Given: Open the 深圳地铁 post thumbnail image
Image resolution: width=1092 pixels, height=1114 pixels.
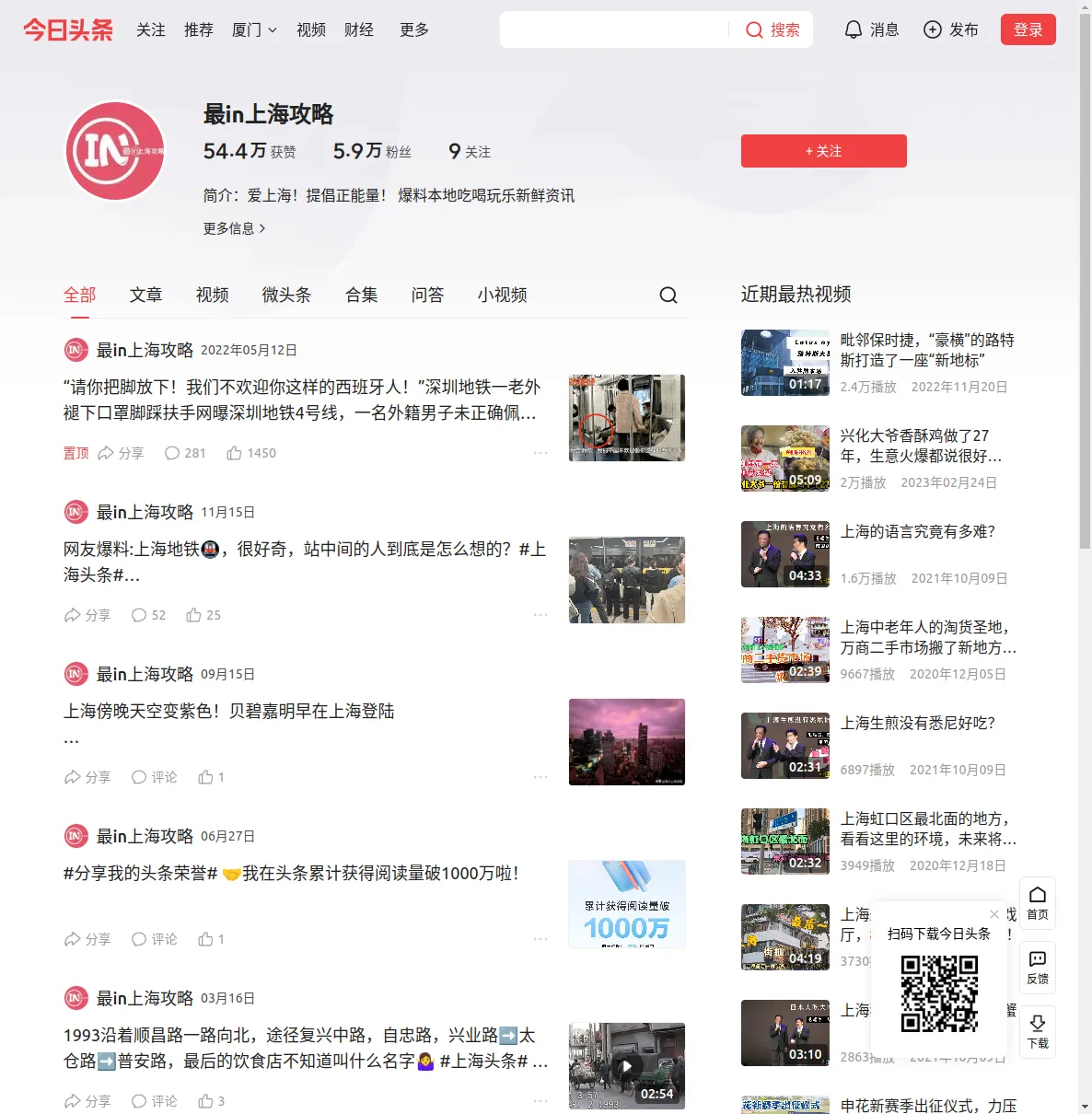Looking at the screenshot, I should (627, 418).
